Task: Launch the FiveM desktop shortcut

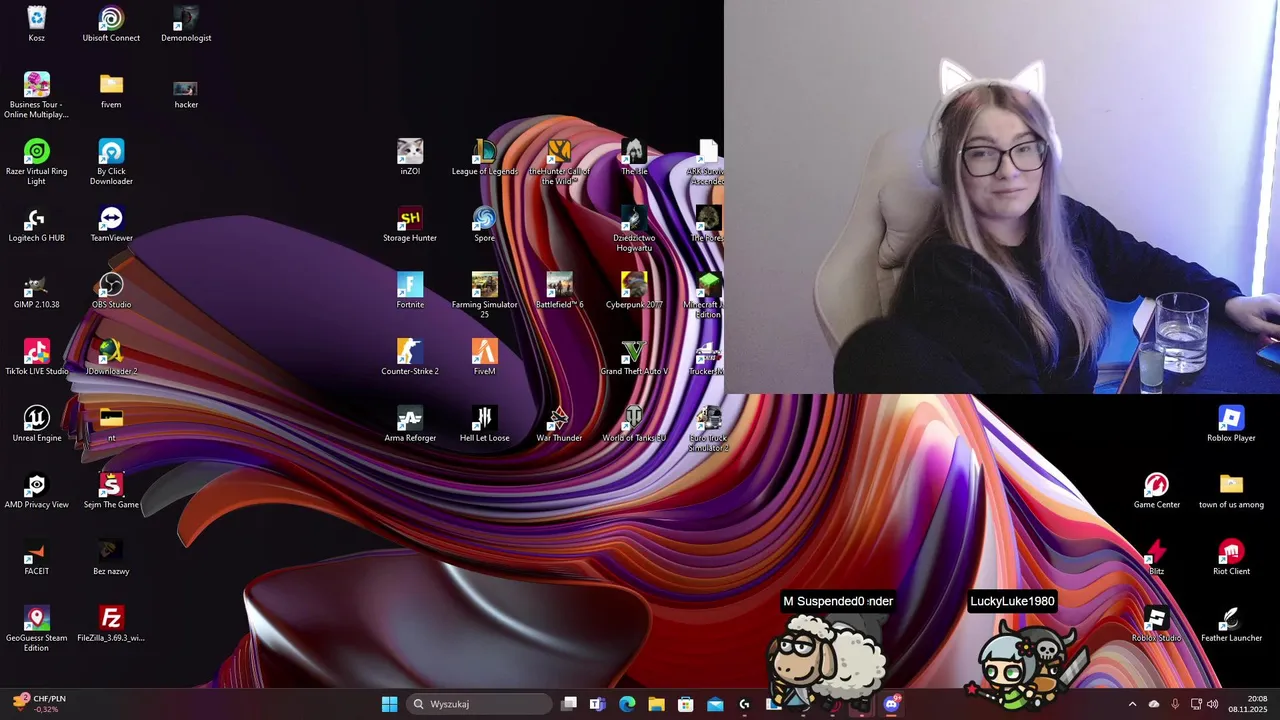Action: (484, 357)
